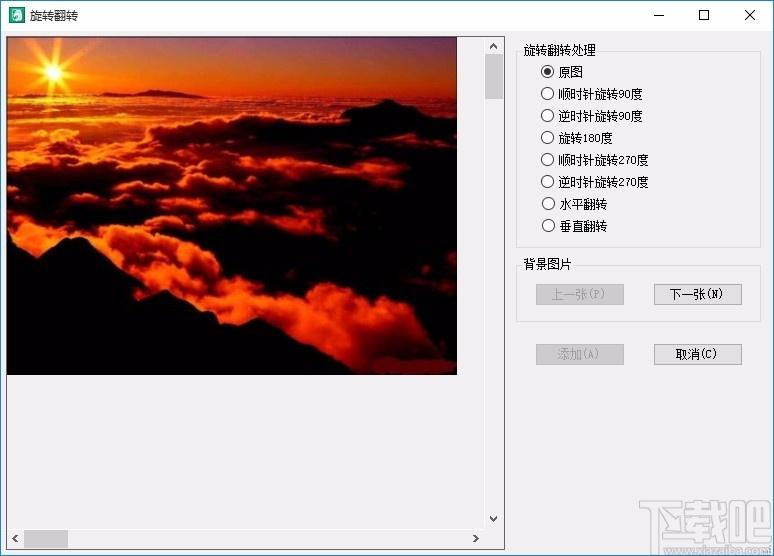Choose 顺时针旋转270度 radio button
This screenshot has height=556, width=774.
pyautogui.click(x=547, y=160)
